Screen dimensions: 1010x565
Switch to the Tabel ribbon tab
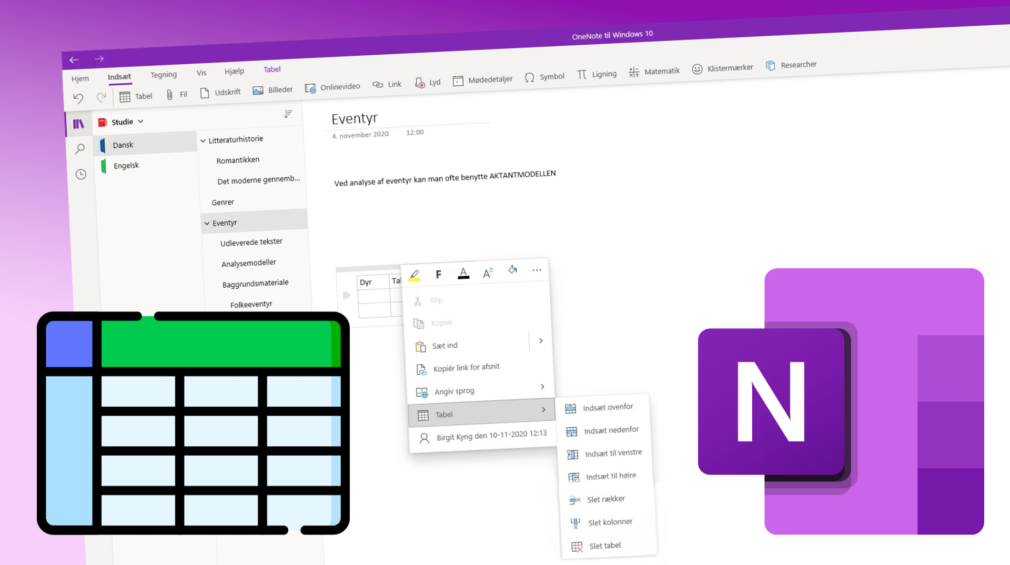click(x=272, y=69)
